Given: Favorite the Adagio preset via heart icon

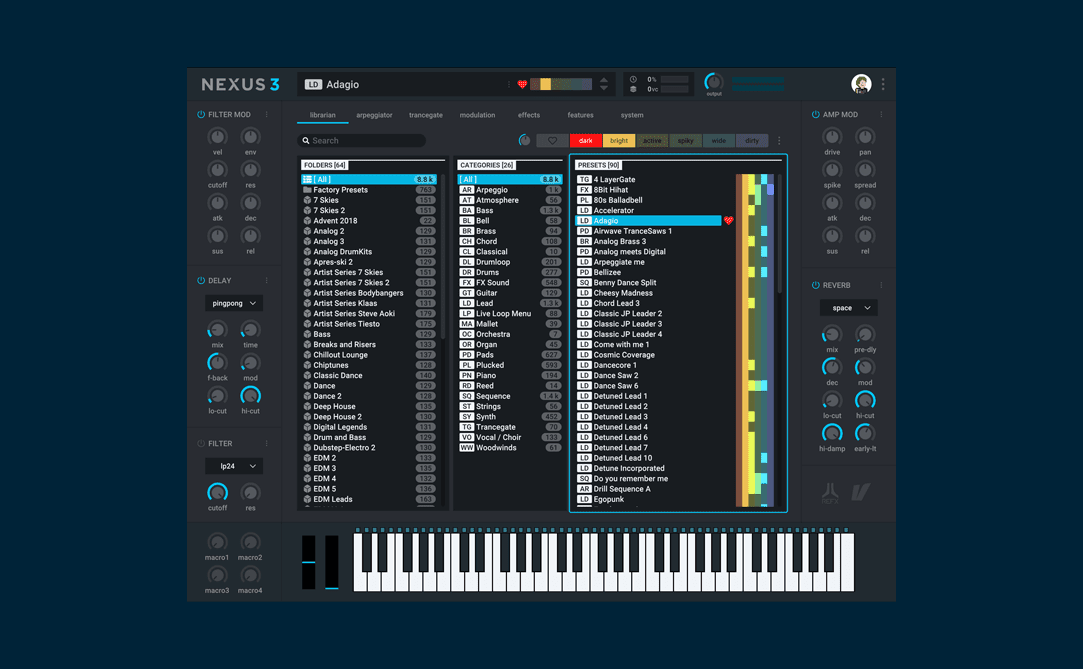Looking at the screenshot, I should [730, 219].
